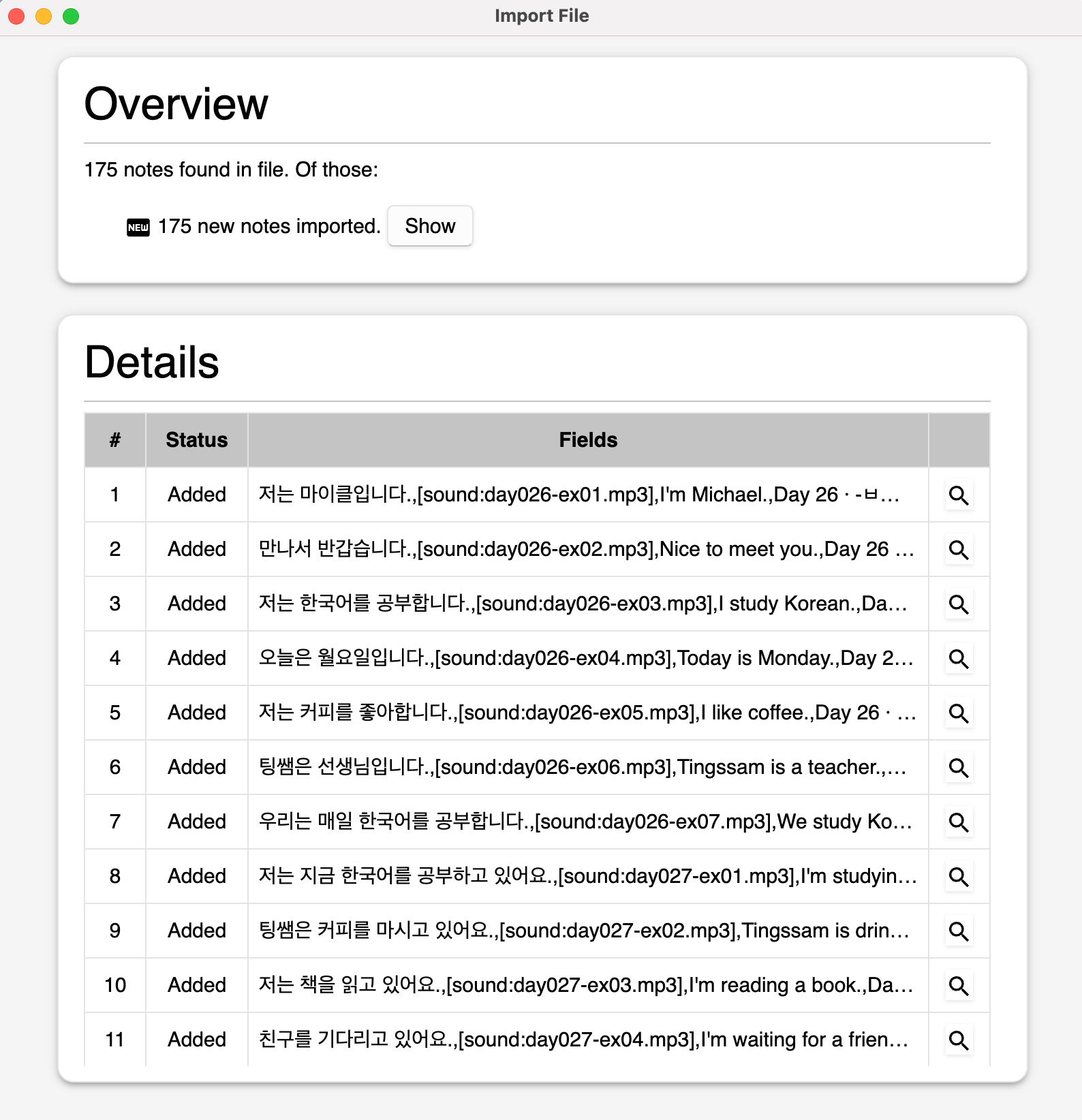Click the magnifier icon for row 4
1082x1120 pixels.
pyautogui.click(x=959, y=659)
